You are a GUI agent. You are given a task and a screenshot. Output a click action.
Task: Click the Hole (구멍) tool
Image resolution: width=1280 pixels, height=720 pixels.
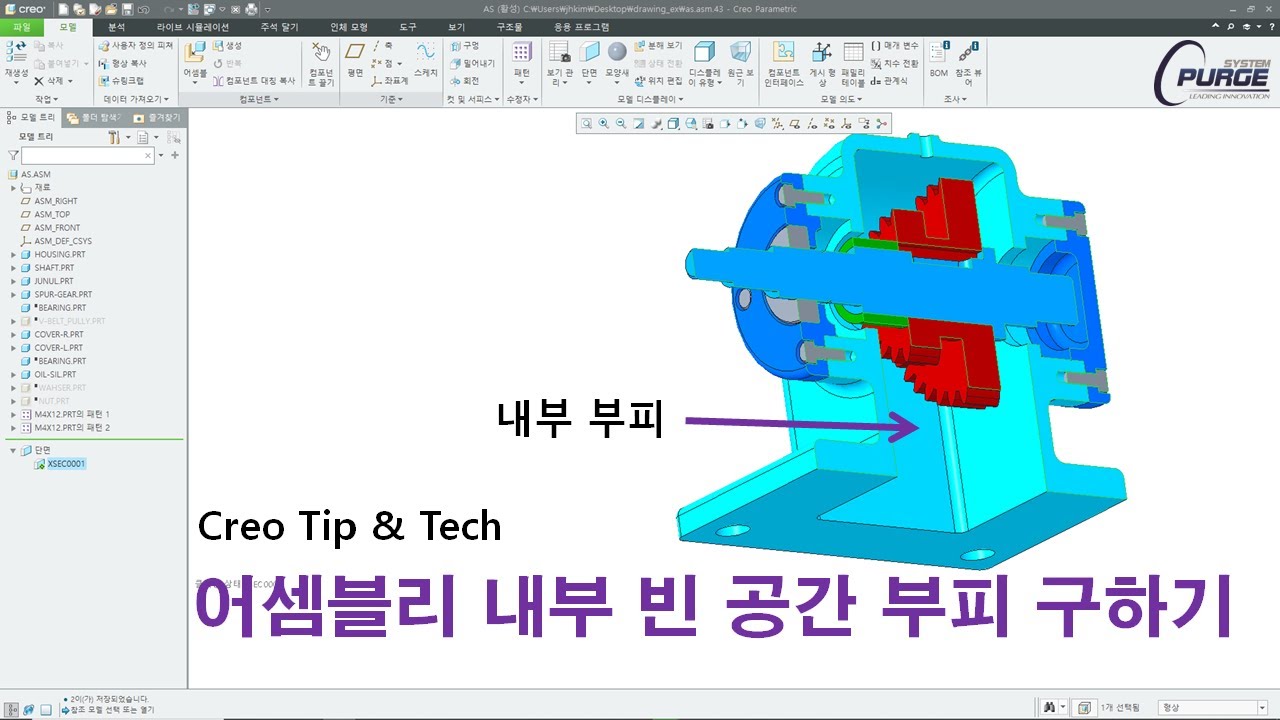(x=464, y=46)
